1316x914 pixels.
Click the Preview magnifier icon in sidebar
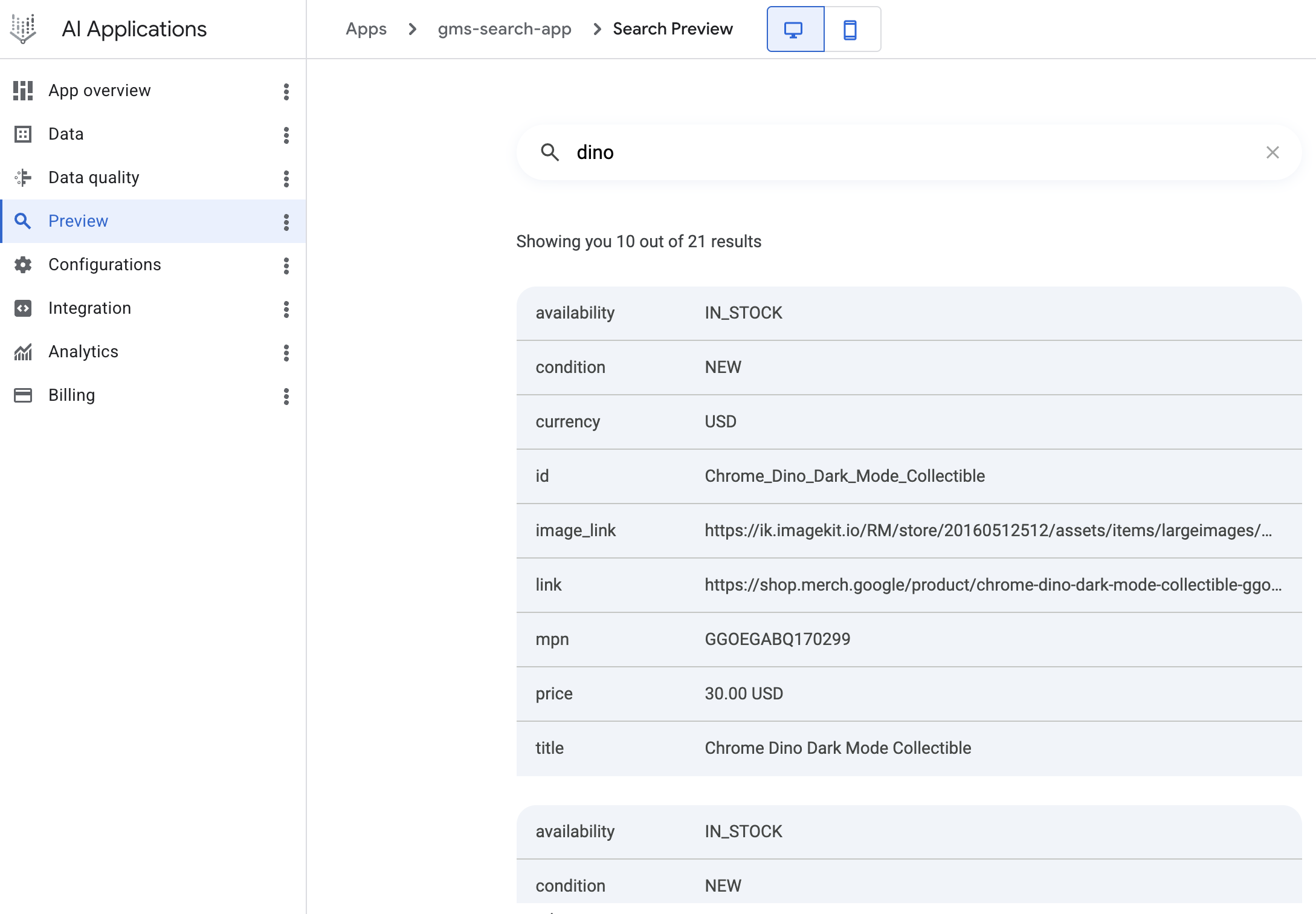pos(23,221)
